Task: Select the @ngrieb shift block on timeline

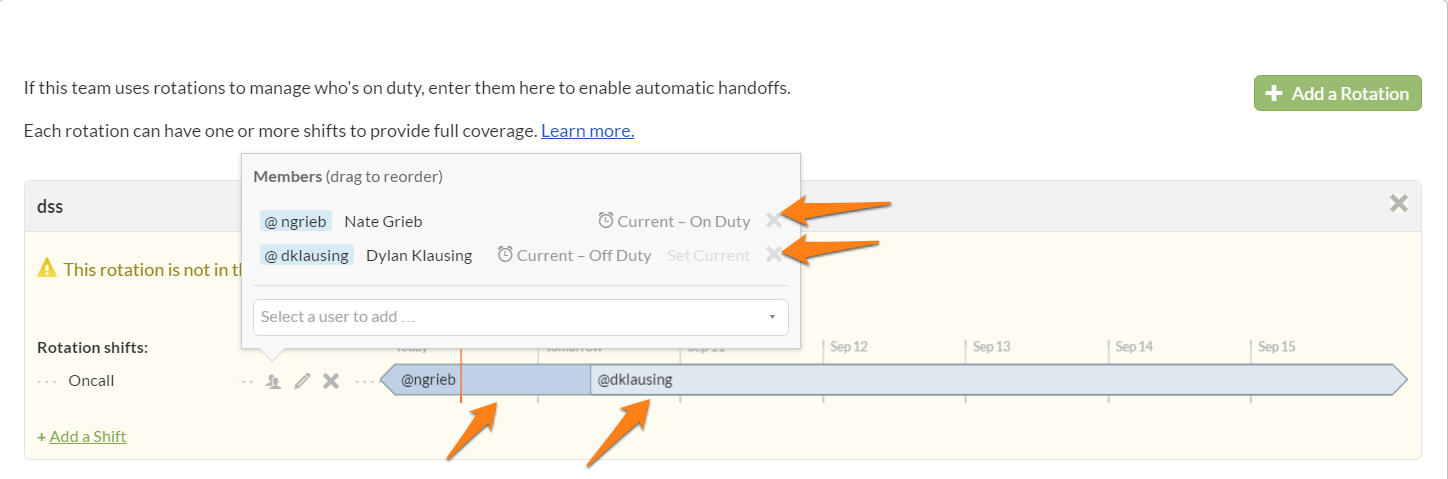Action: click(490, 380)
